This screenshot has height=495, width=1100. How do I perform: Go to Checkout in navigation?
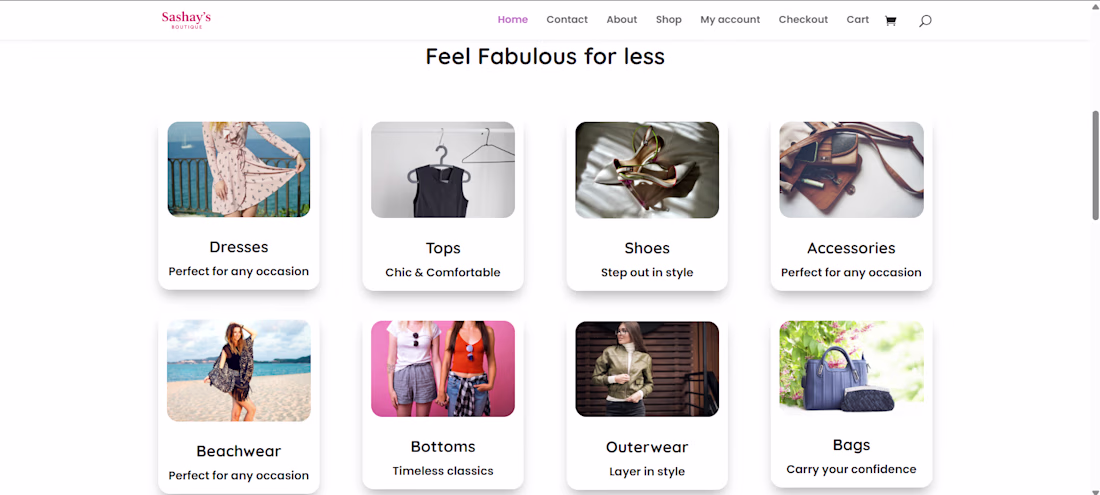tap(803, 19)
